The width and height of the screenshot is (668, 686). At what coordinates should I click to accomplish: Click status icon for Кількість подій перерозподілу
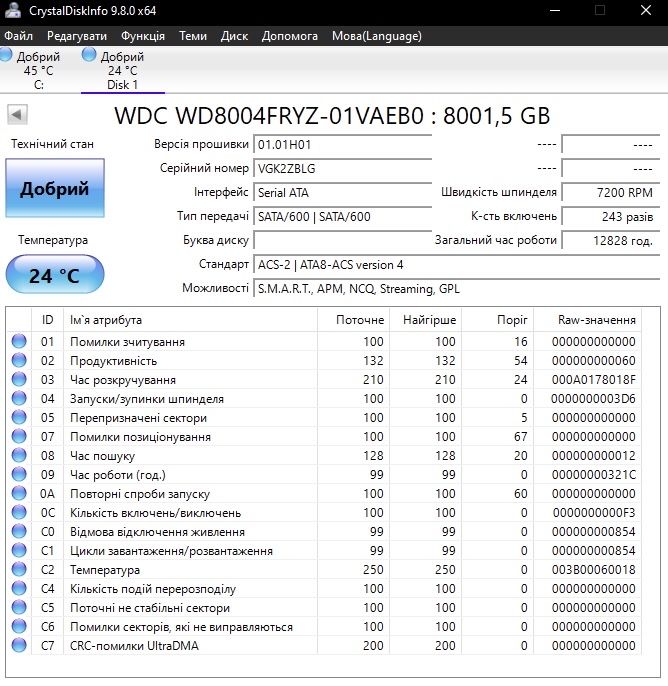click(x=19, y=588)
